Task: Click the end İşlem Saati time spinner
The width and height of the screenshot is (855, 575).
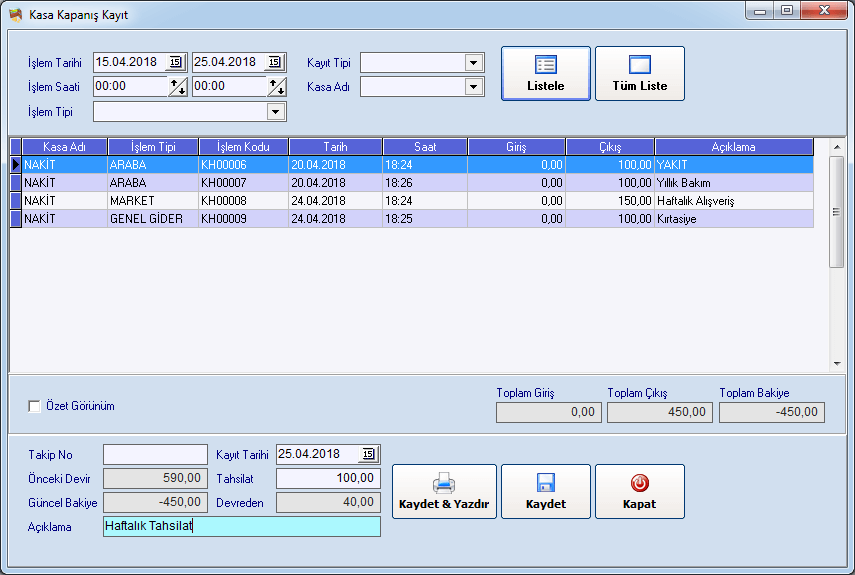Action: click(277, 87)
